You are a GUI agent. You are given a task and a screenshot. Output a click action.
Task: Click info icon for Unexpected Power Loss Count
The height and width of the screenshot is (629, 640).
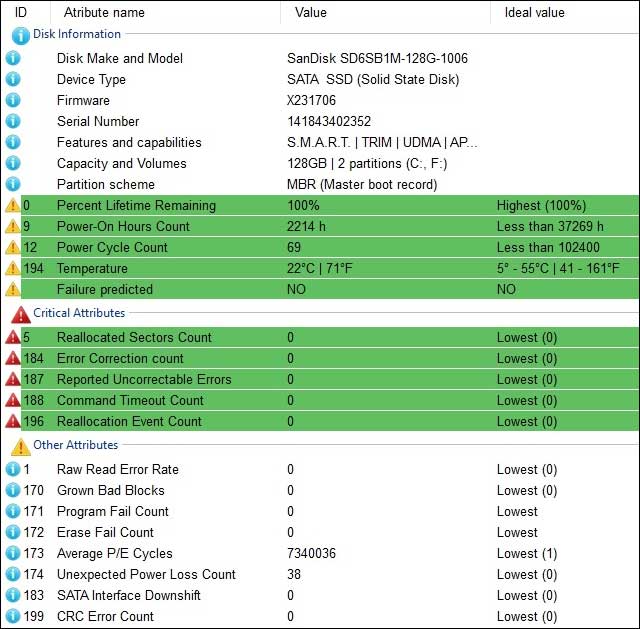tap(13, 574)
